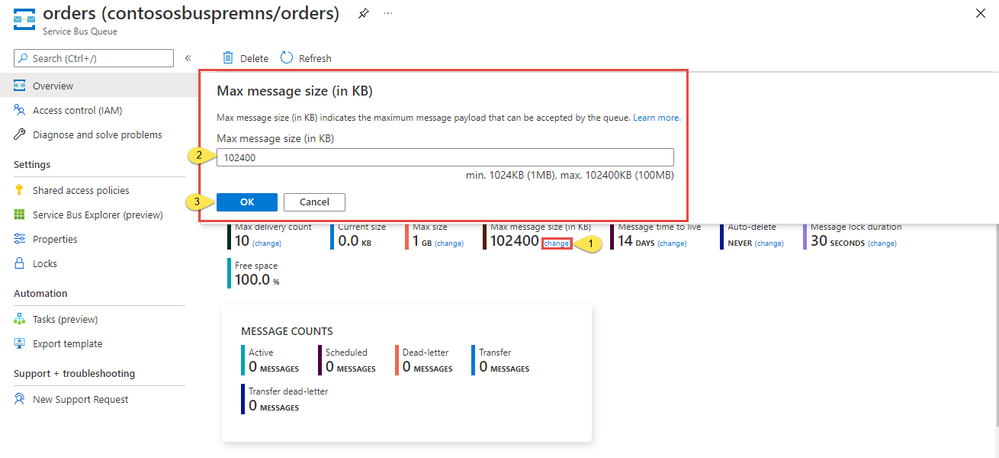Click the Learn more link in dialog
Screen dimensions: 999x458
coord(657,118)
